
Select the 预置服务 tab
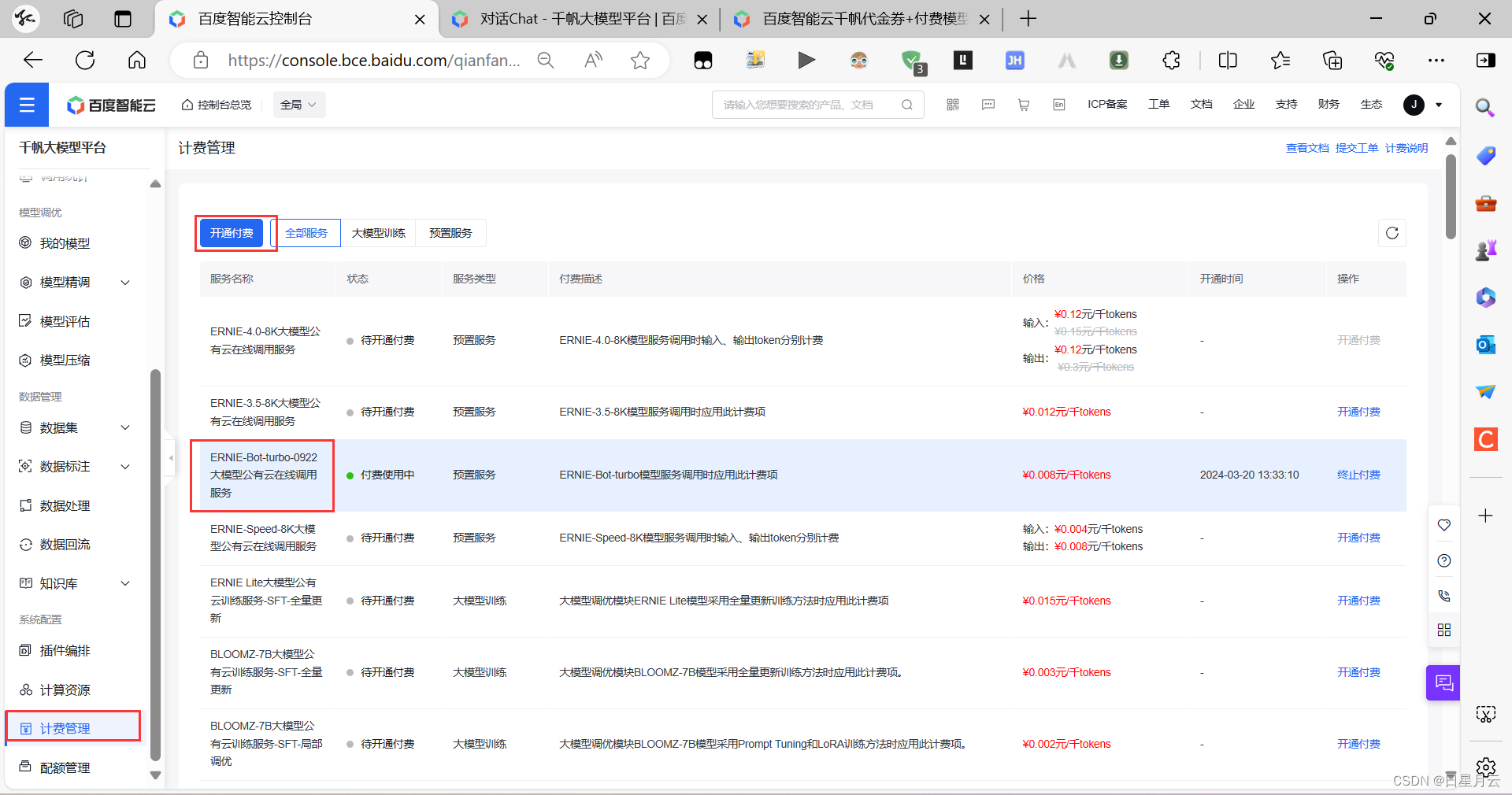point(450,233)
